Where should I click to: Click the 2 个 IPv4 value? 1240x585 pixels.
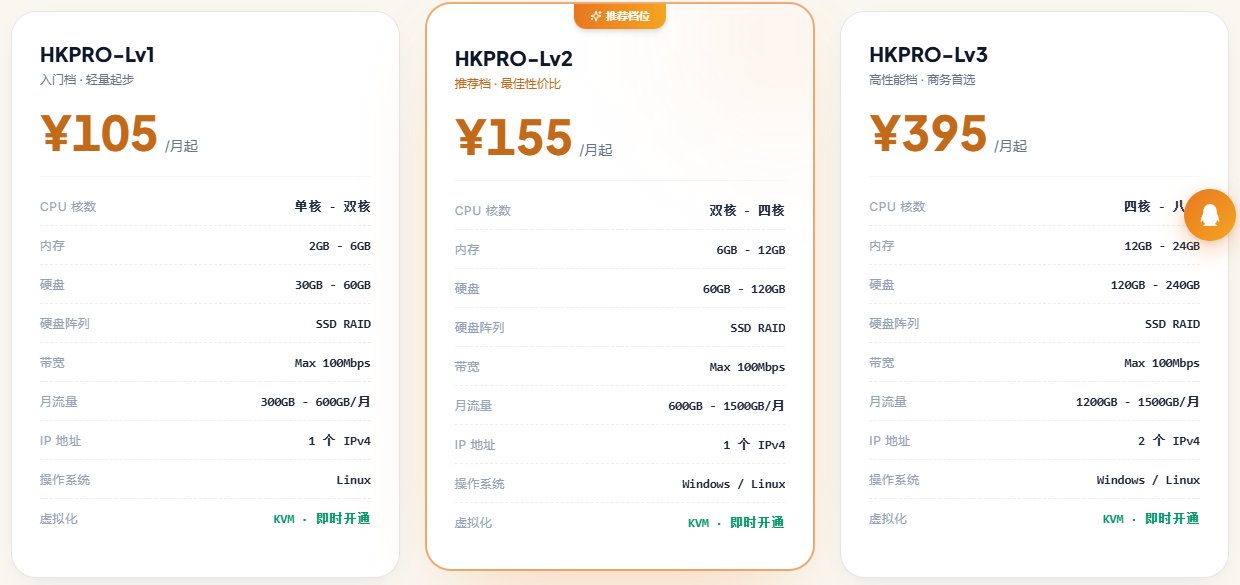(1169, 441)
